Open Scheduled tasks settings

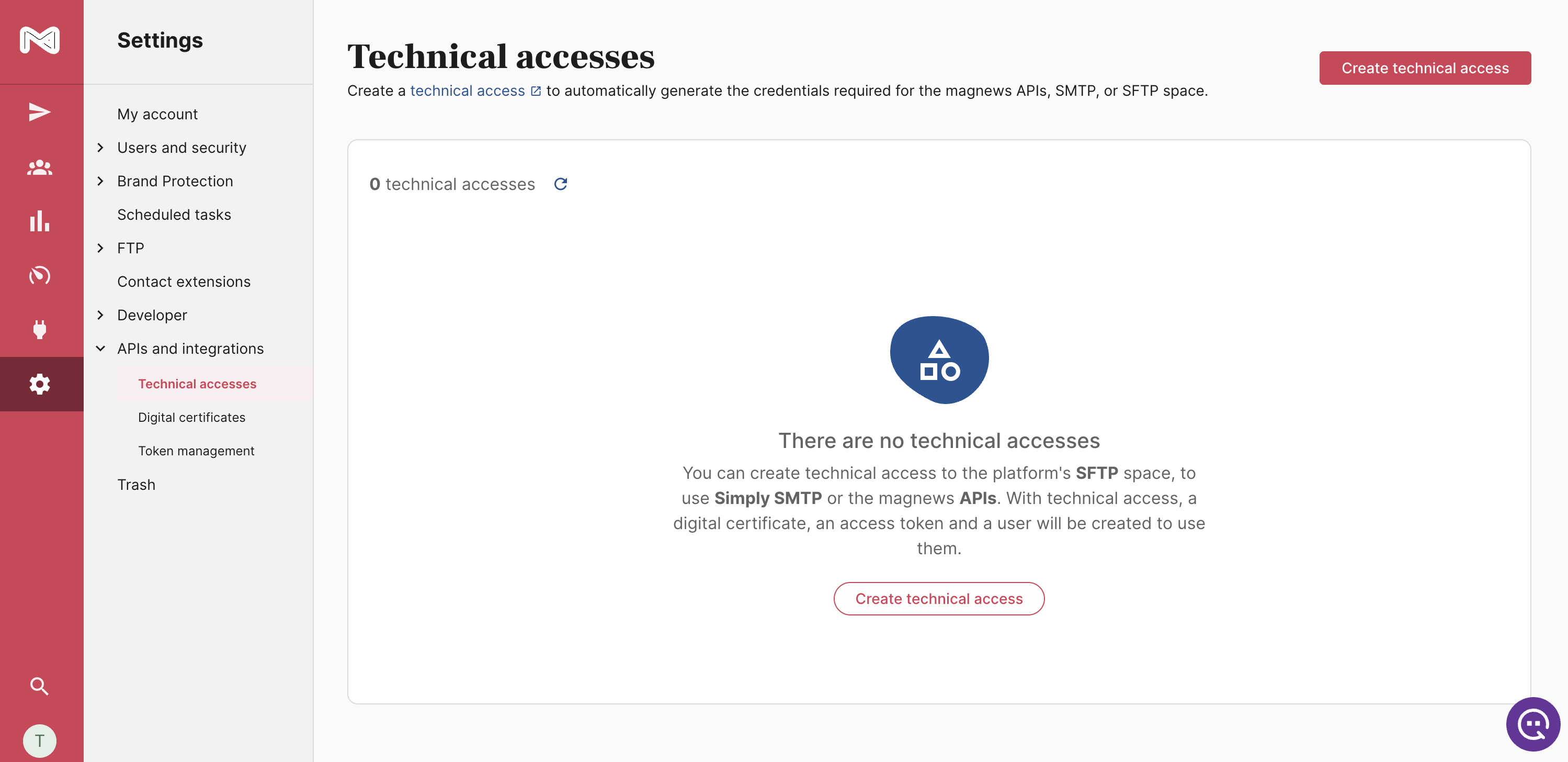[x=174, y=215]
